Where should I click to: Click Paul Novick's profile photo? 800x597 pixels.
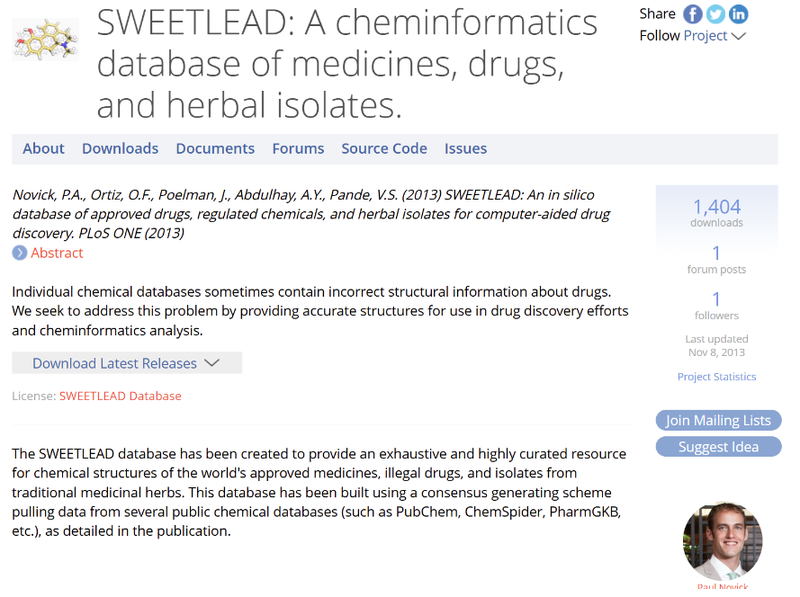tap(722, 542)
